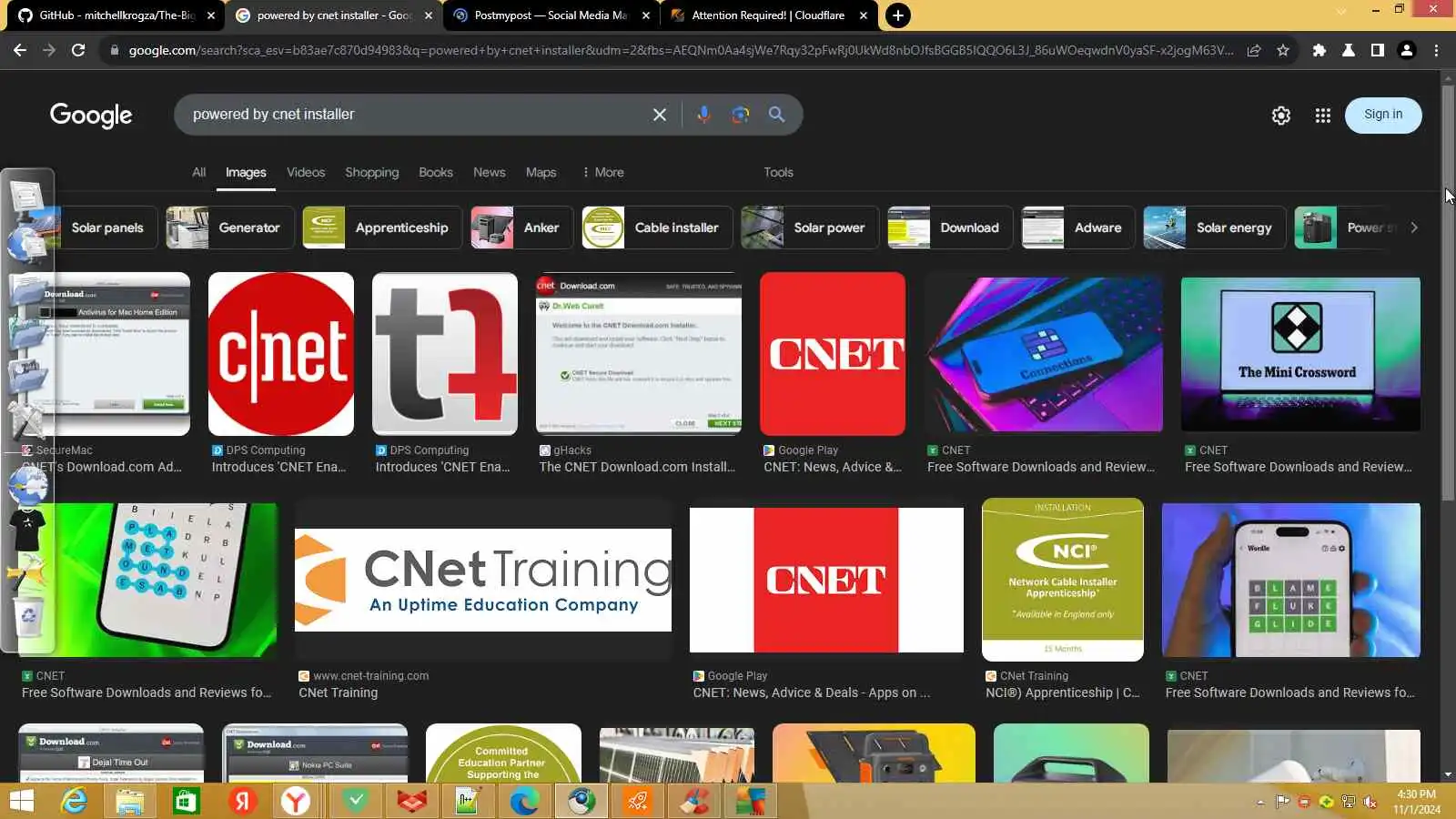The width and height of the screenshot is (1456, 819).
Task: Click the Chrome taskbar icon
Action: 581,801
